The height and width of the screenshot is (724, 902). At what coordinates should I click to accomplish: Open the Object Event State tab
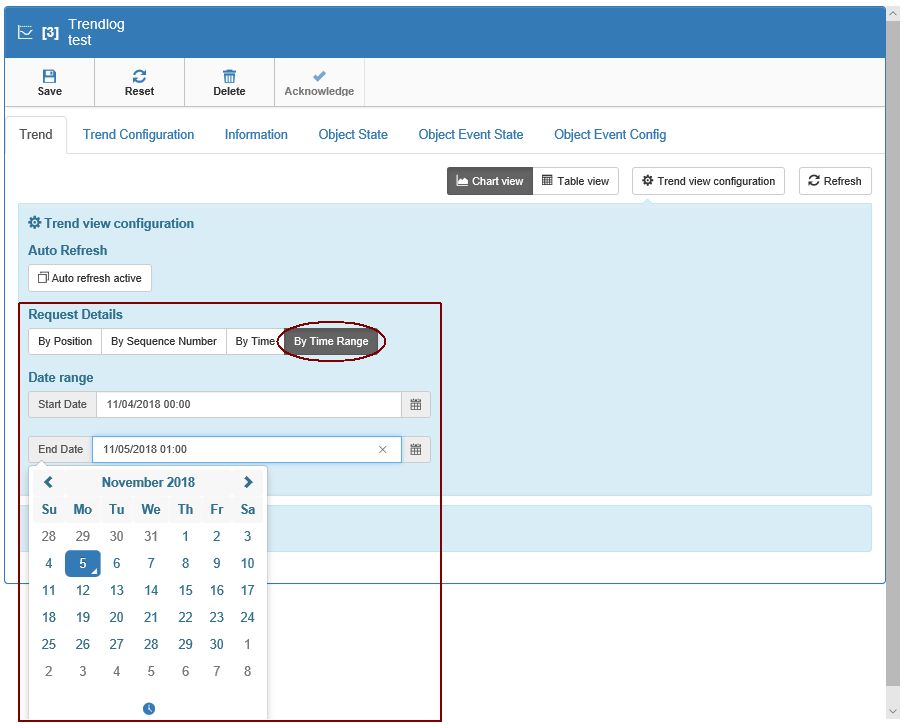coord(470,134)
